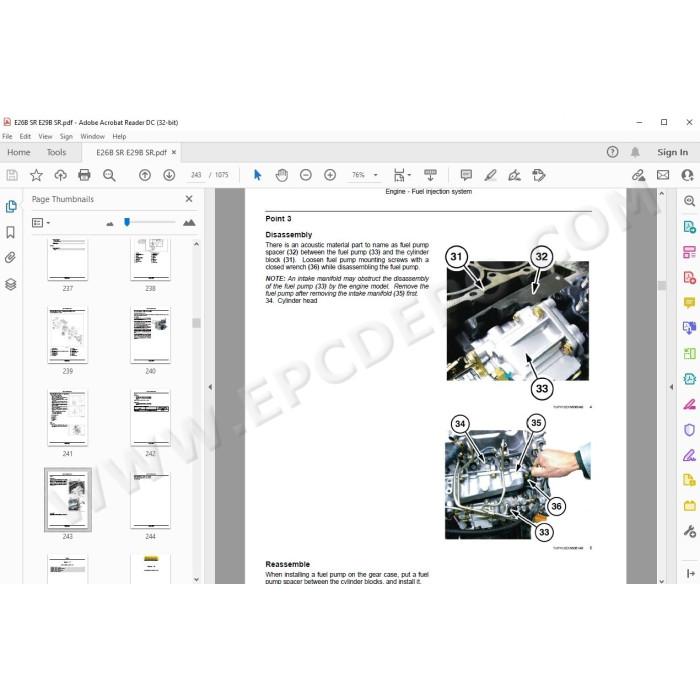The image size is (700, 700).
Task: Open the Sign document tool
Action: tap(514, 175)
